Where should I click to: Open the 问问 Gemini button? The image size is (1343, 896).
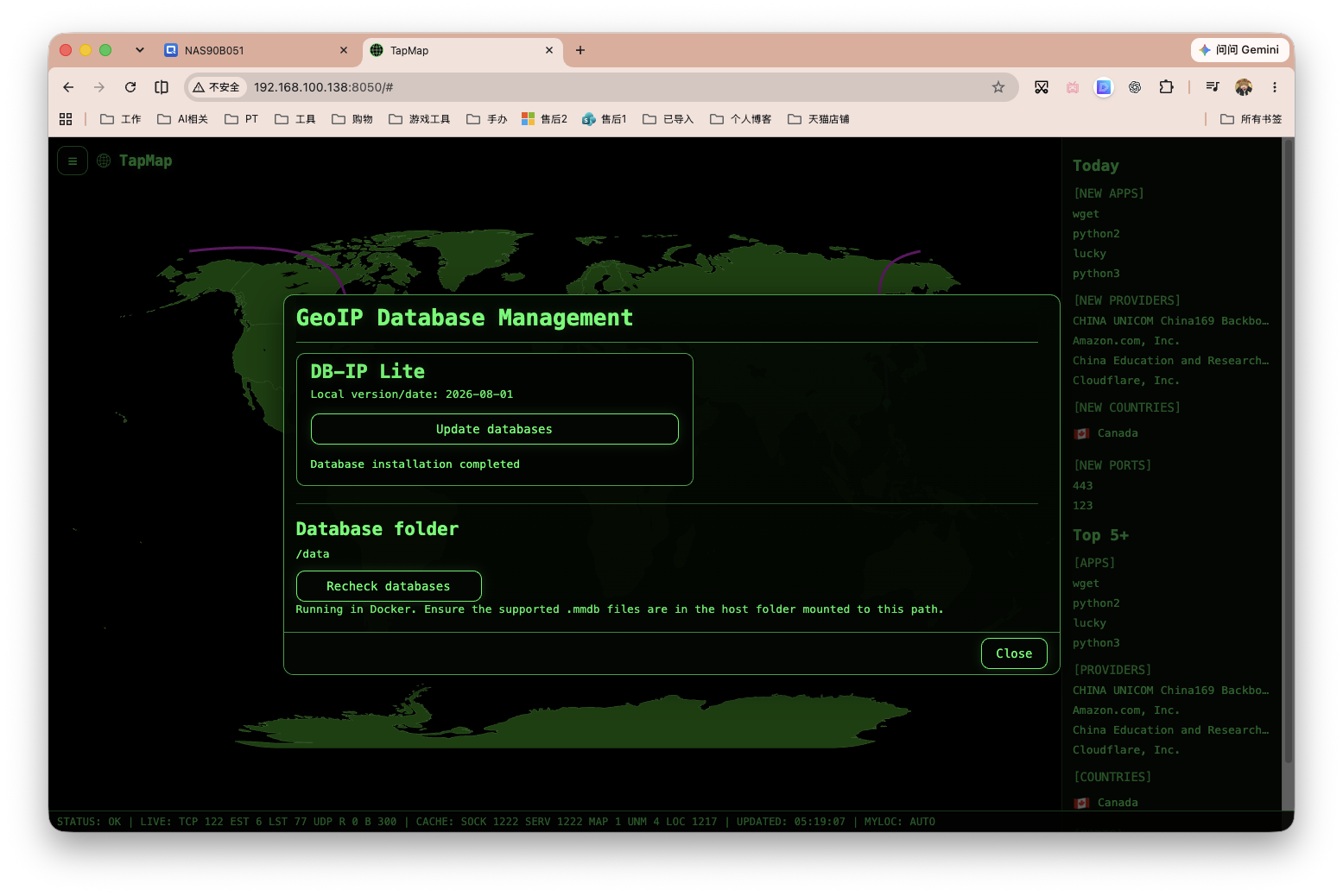click(x=1239, y=50)
